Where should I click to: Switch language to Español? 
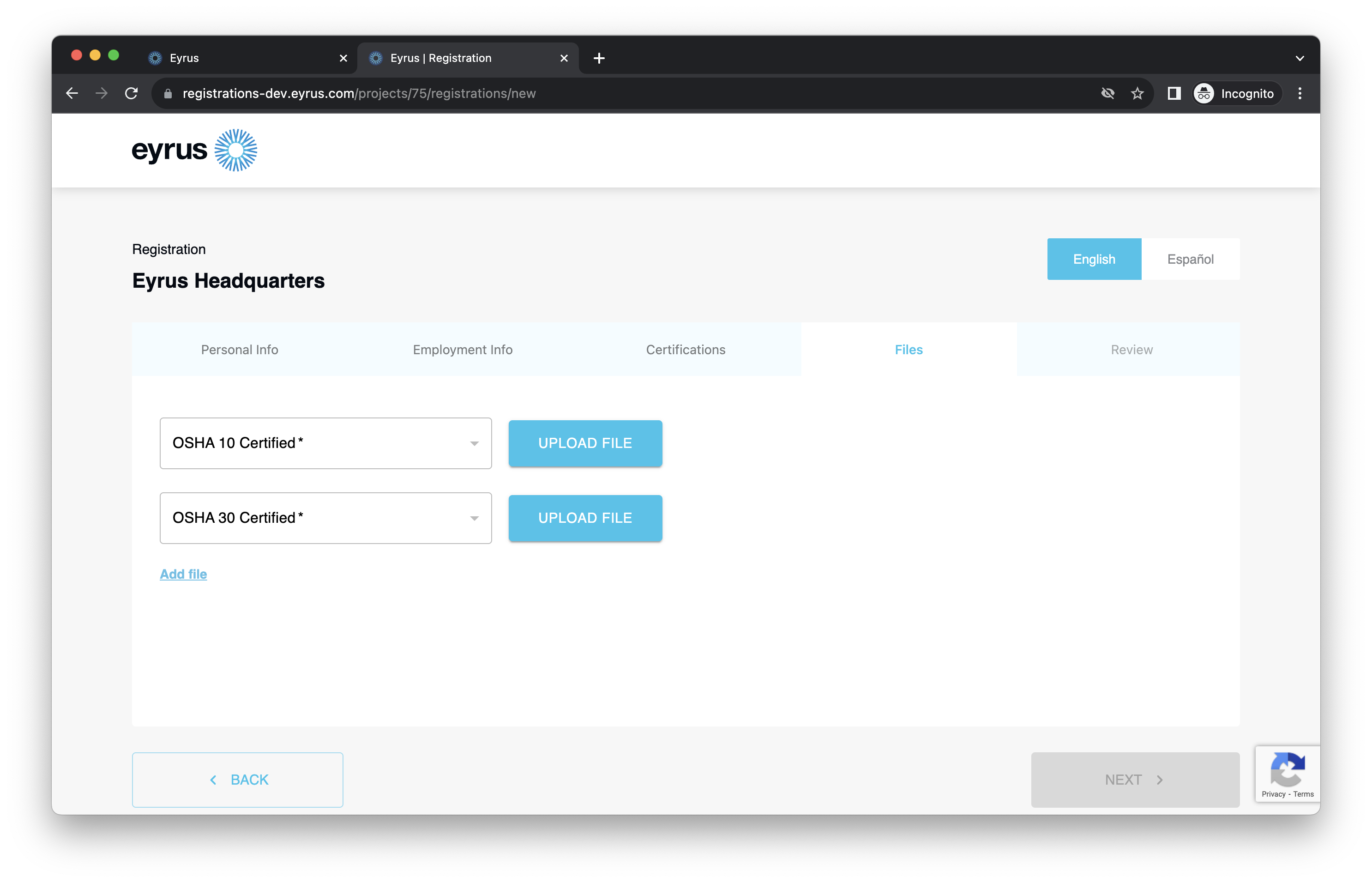pyautogui.click(x=1190, y=259)
